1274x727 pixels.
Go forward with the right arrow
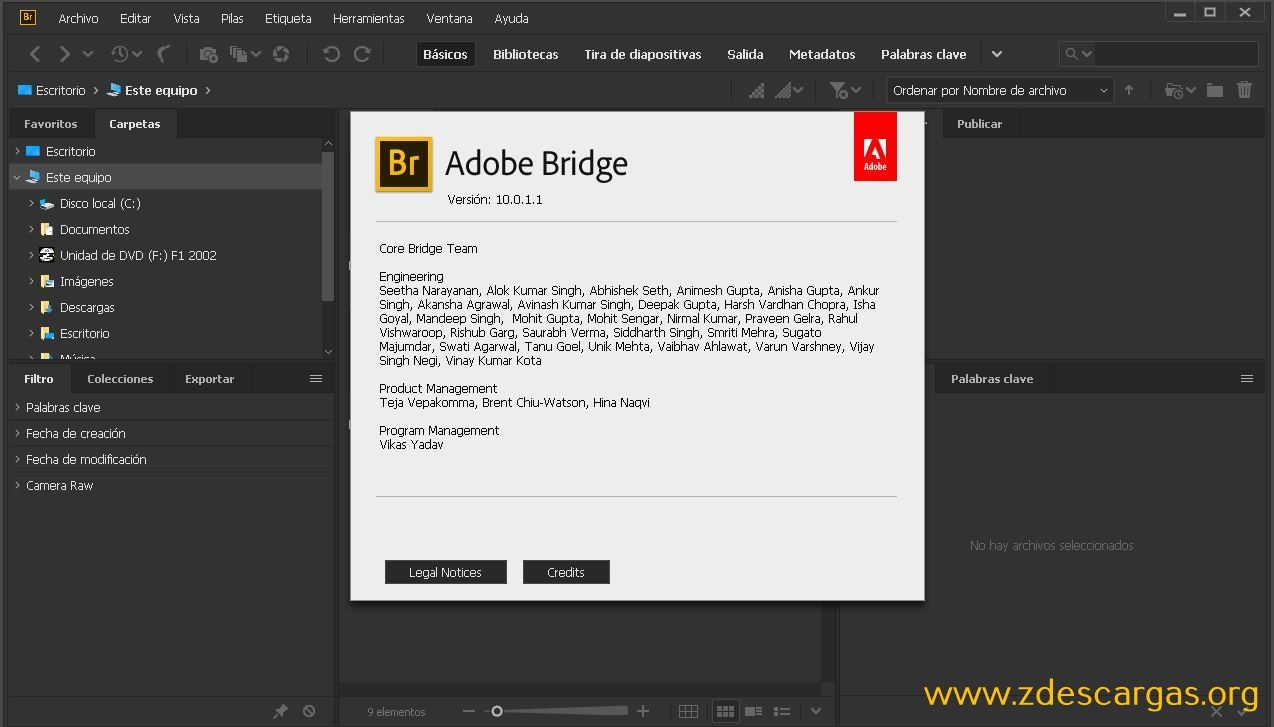point(65,54)
